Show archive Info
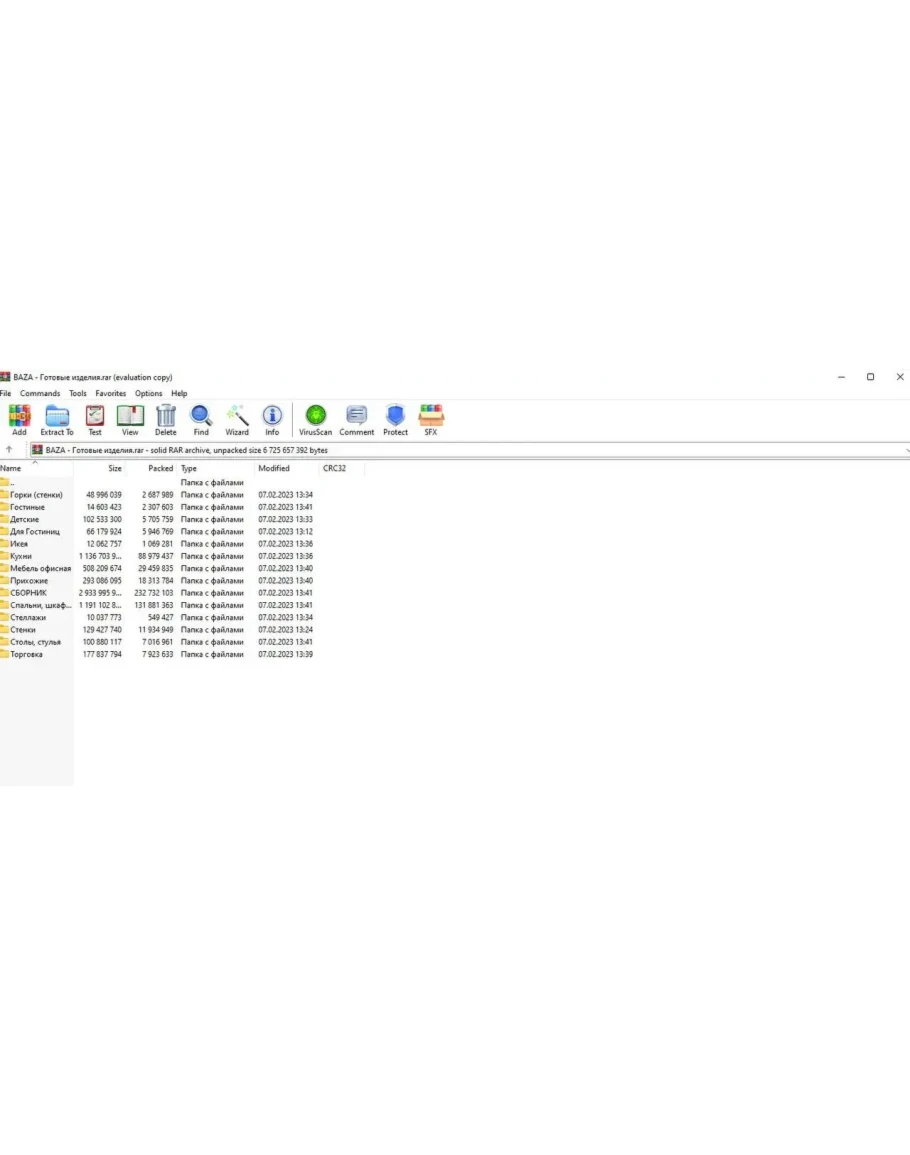 pyautogui.click(x=272, y=418)
